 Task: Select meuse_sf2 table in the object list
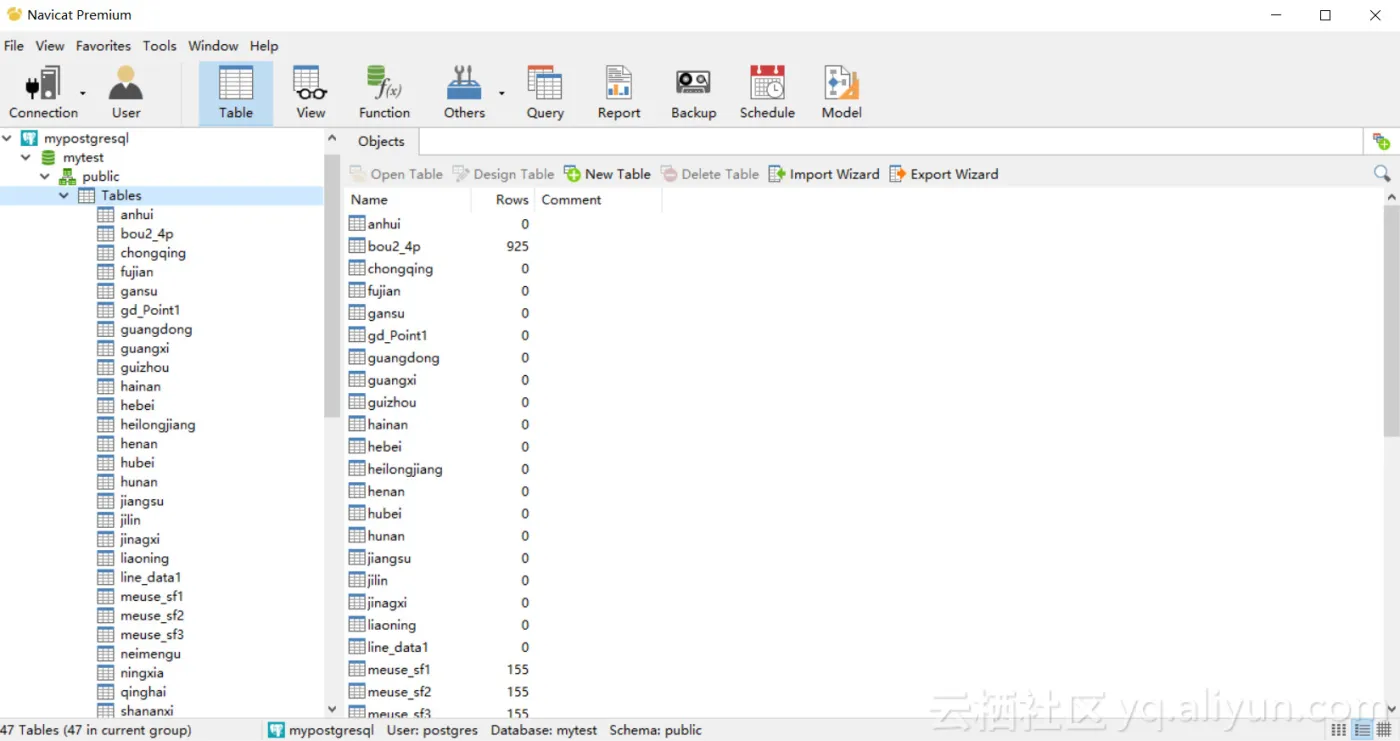tap(399, 692)
